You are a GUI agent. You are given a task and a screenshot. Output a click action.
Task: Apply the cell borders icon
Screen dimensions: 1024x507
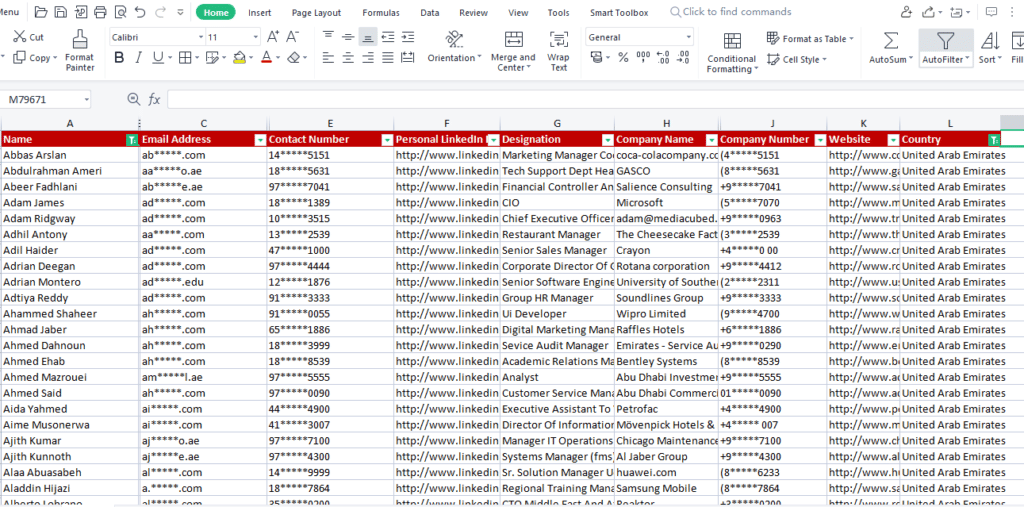pyautogui.click(x=185, y=58)
